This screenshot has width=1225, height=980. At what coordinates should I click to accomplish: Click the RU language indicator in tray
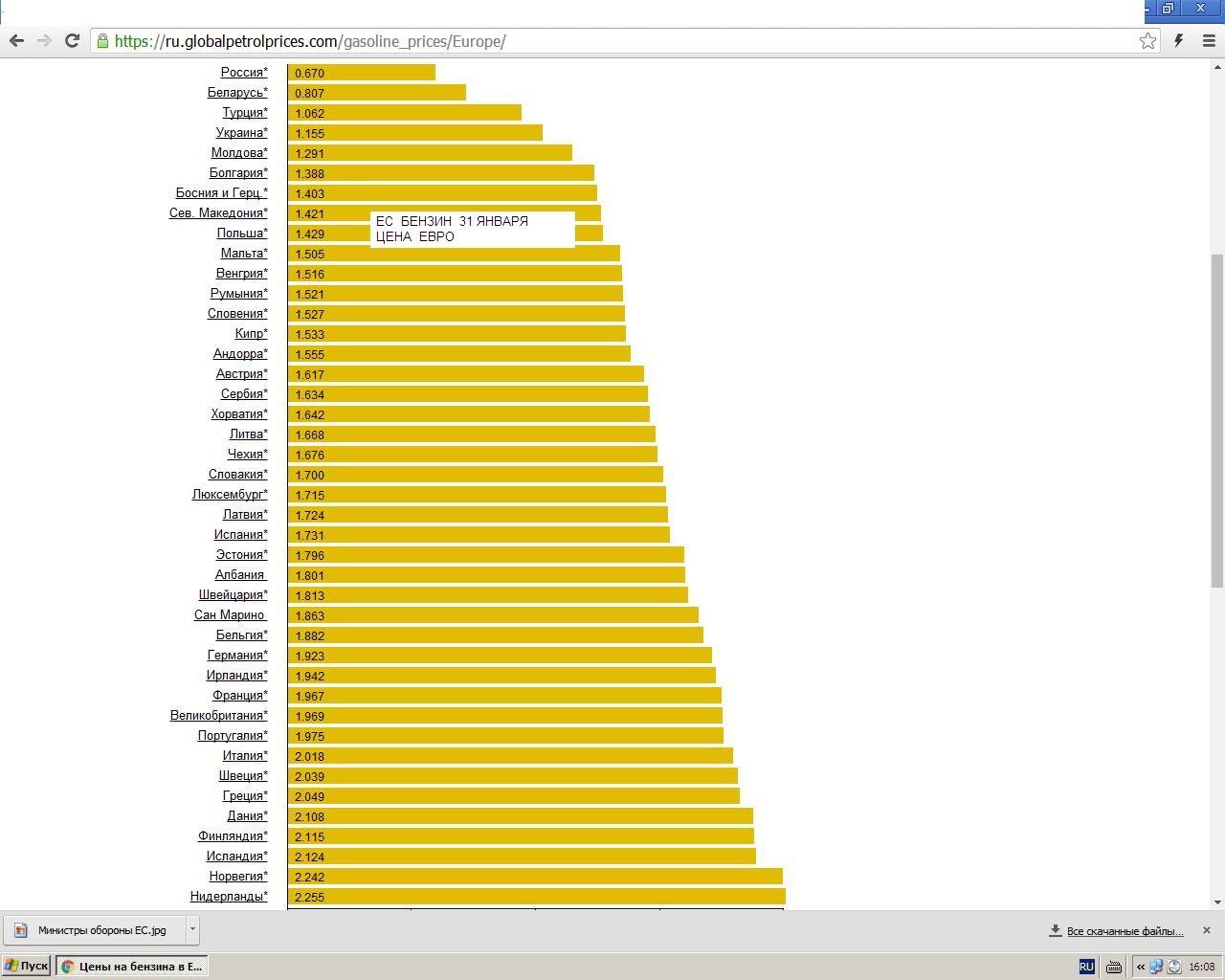[1086, 967]
